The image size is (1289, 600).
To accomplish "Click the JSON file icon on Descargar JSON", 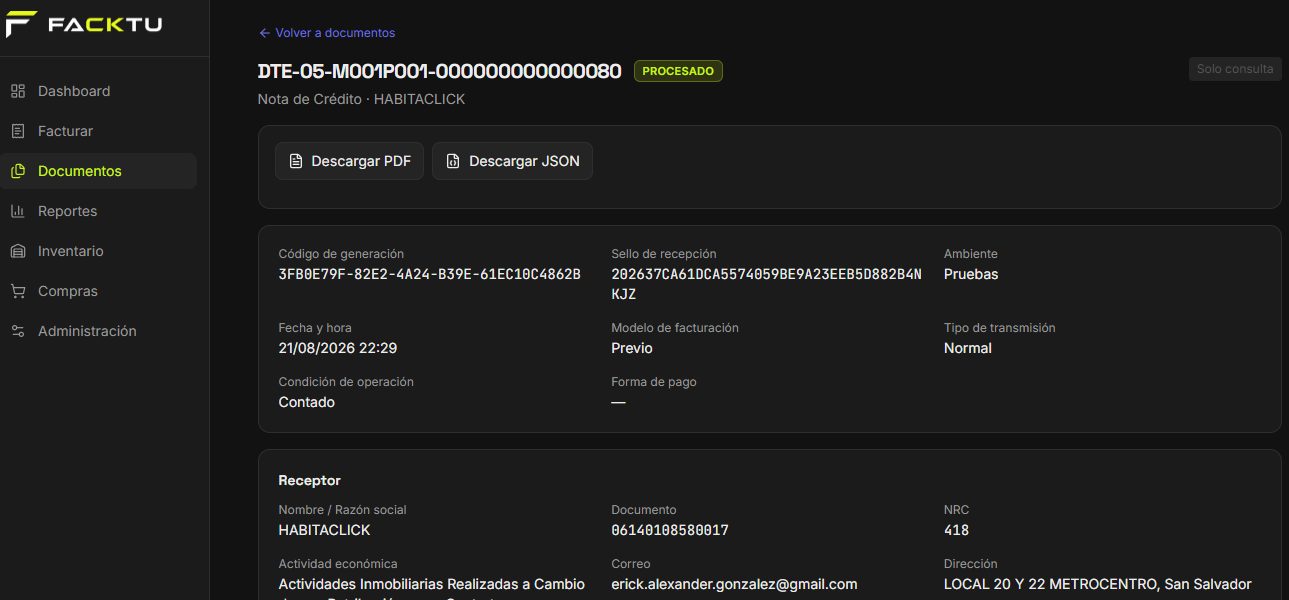I will tap(453, 161).
